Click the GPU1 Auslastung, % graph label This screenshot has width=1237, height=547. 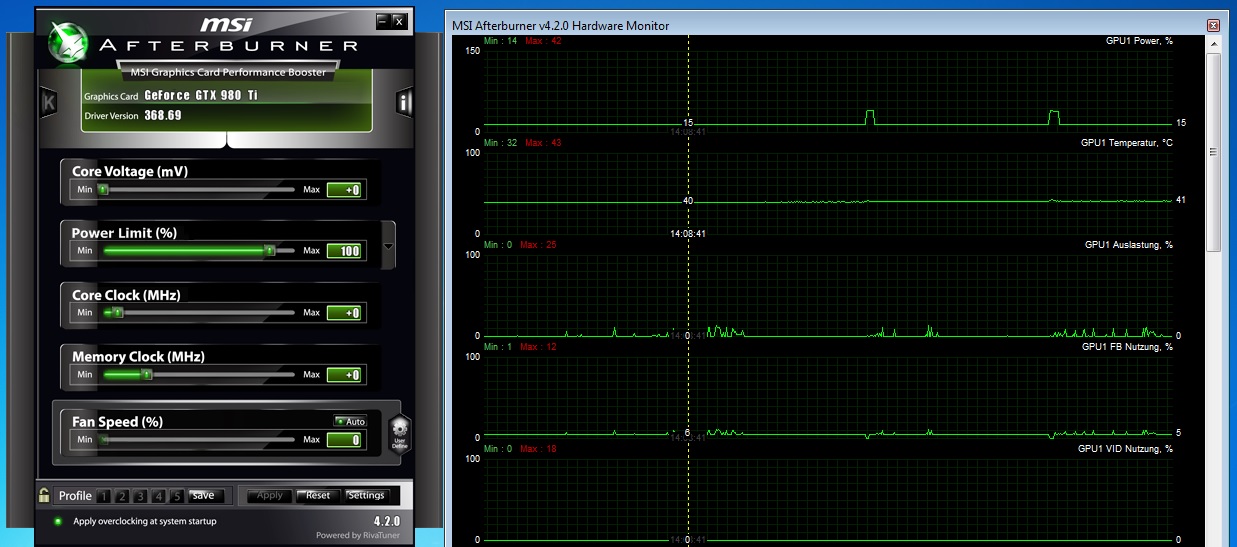1129,245
